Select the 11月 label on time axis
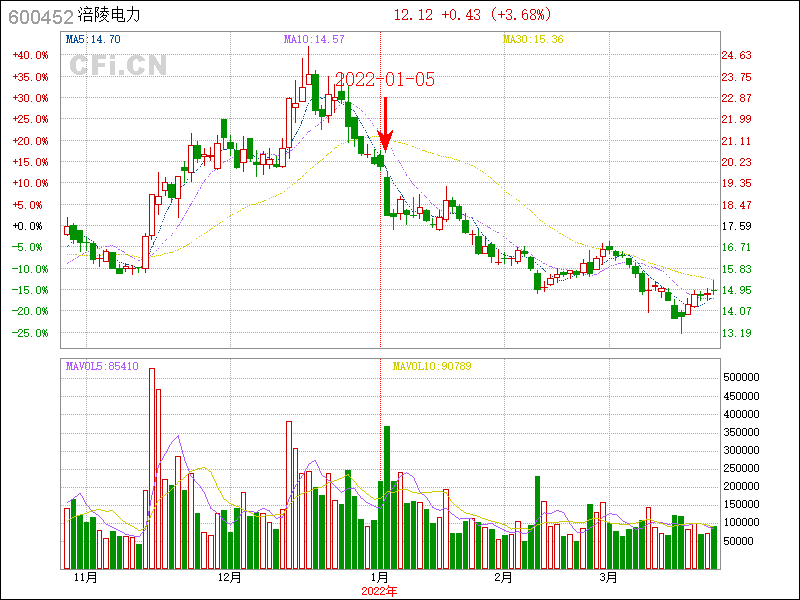Screen dimensions: 800x600 click(x=86, y=578)
